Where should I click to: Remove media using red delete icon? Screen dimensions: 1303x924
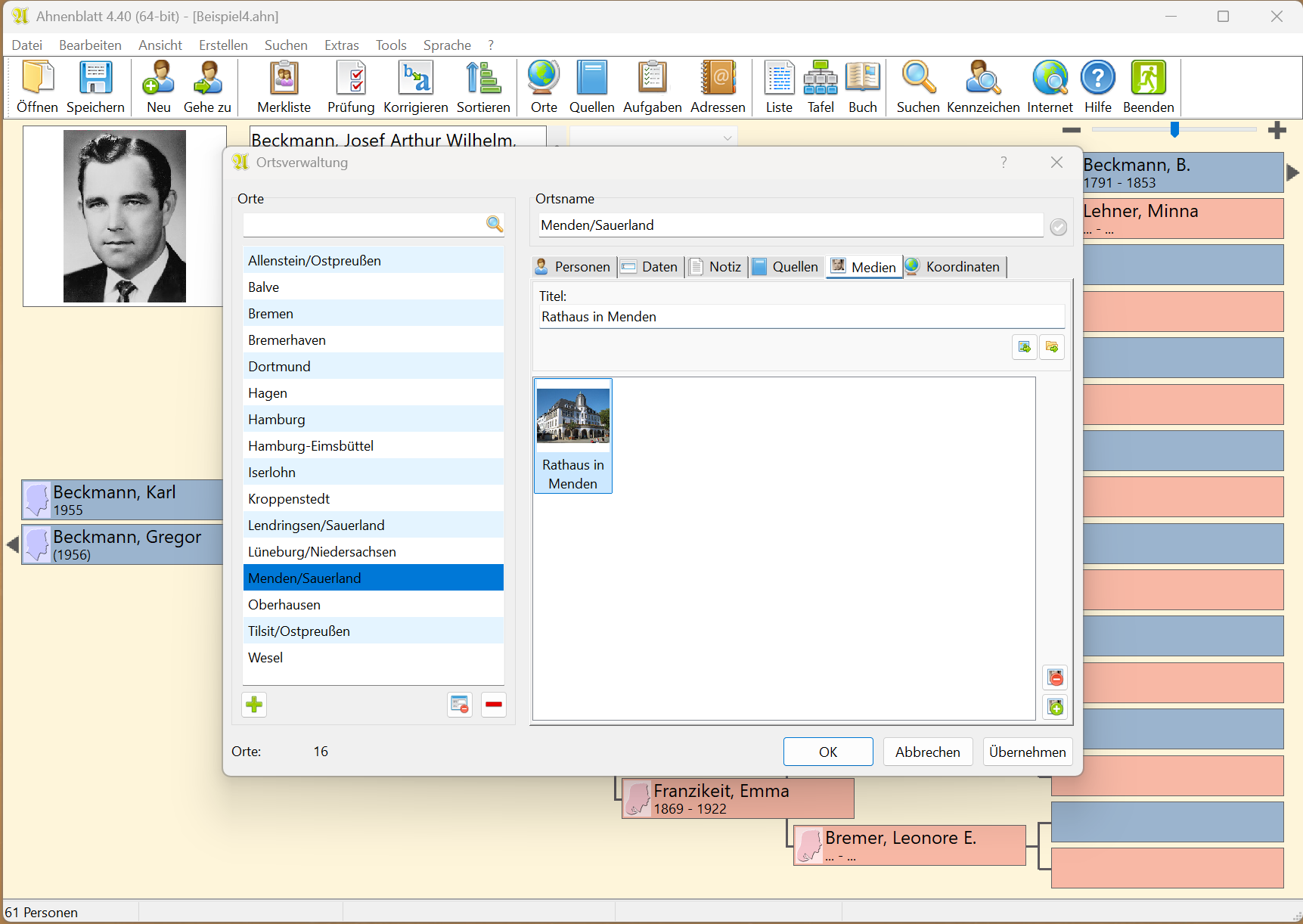[x=1056, y=677]
